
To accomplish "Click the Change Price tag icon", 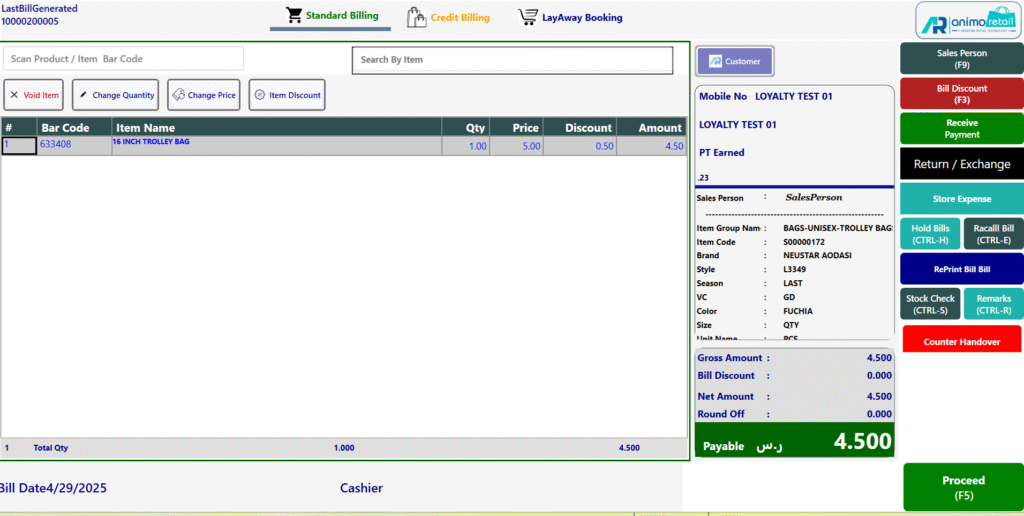I will coord(178,95).
